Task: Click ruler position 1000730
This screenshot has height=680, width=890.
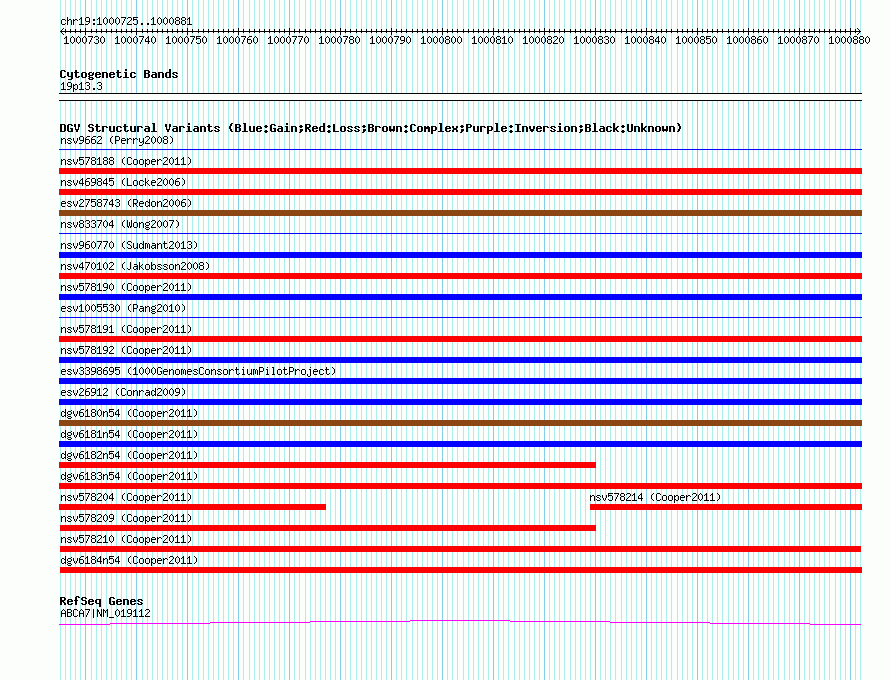Action: pos(84,40)
